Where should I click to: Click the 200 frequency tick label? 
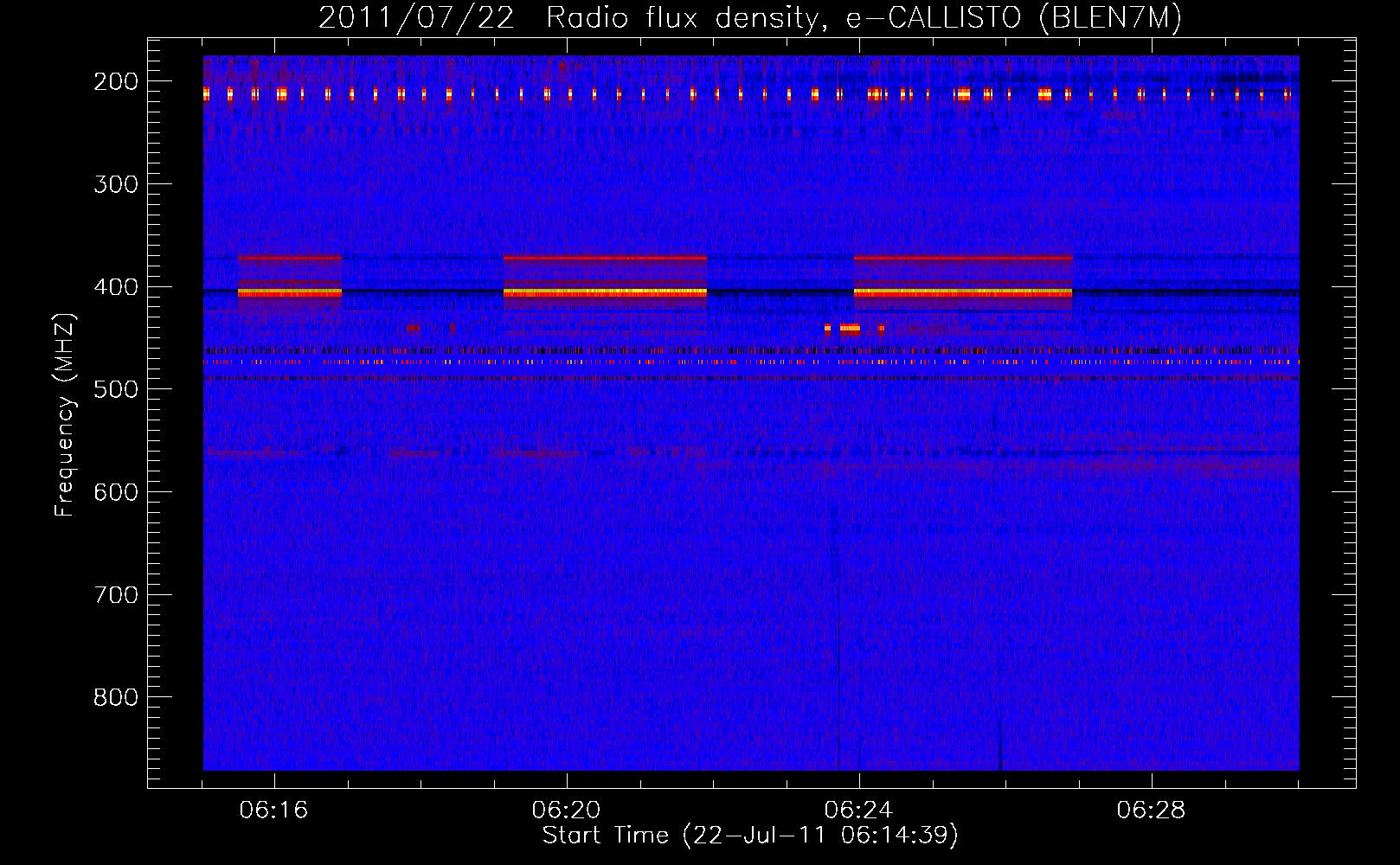point(116,81)
